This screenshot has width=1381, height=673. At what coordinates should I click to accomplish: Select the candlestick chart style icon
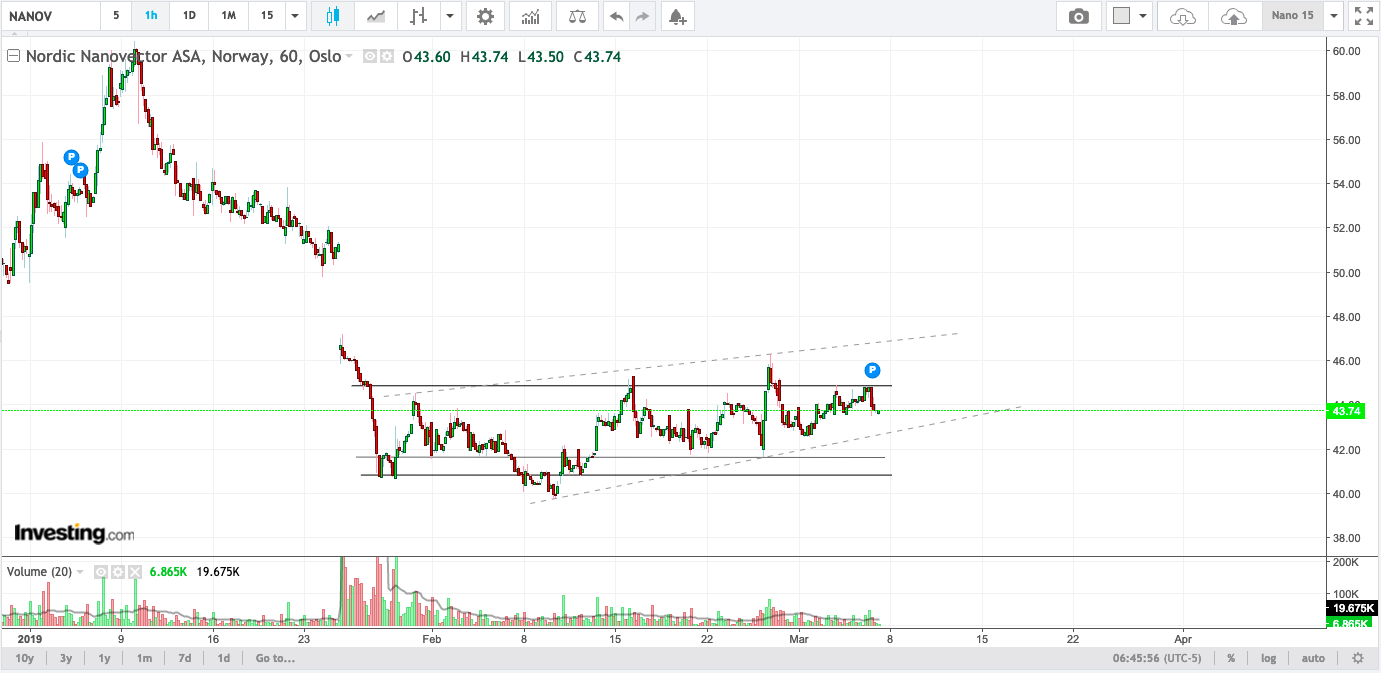click(x=333, y=16)
